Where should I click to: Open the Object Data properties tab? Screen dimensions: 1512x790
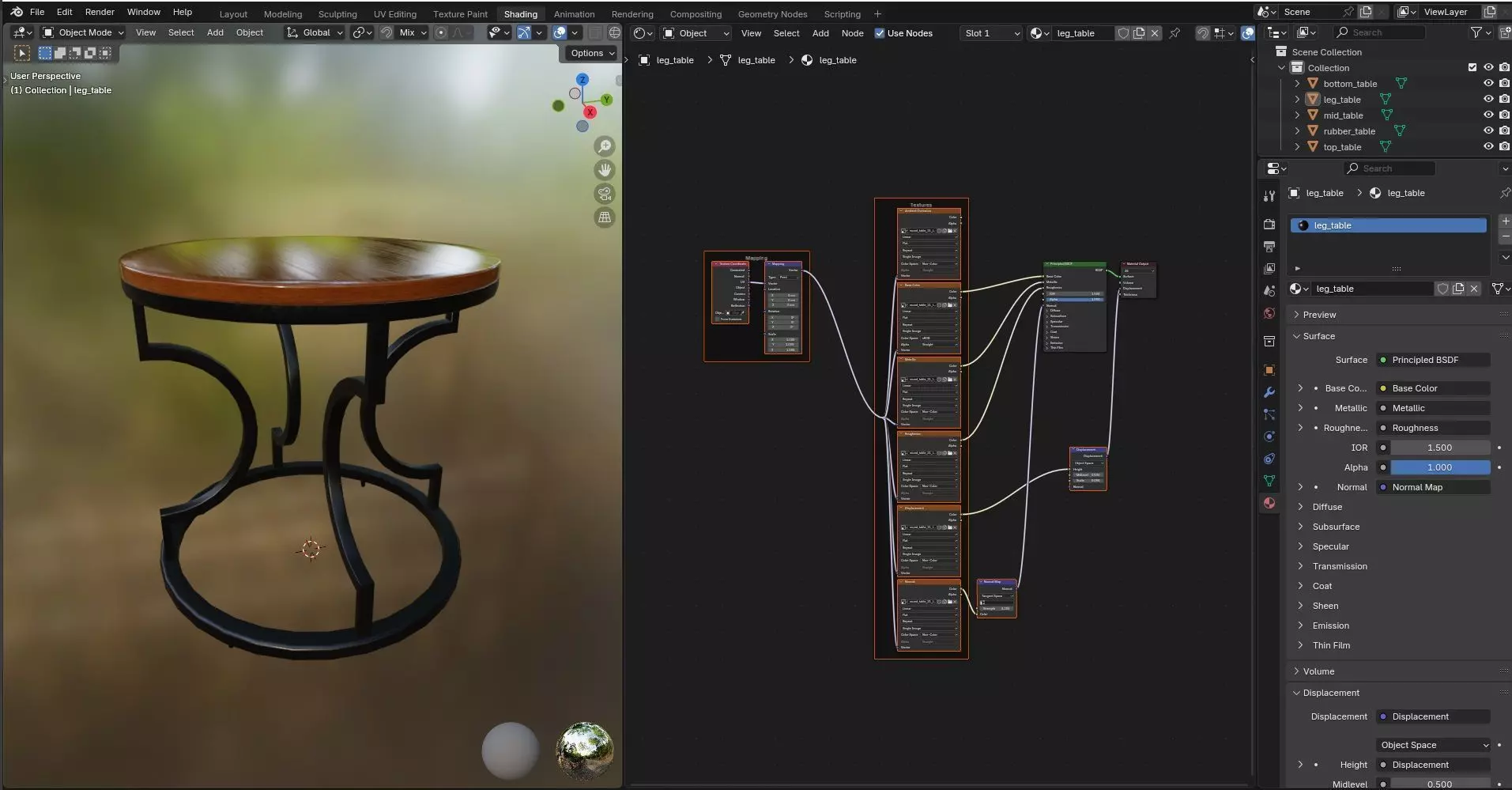[x=1269, y=481]
